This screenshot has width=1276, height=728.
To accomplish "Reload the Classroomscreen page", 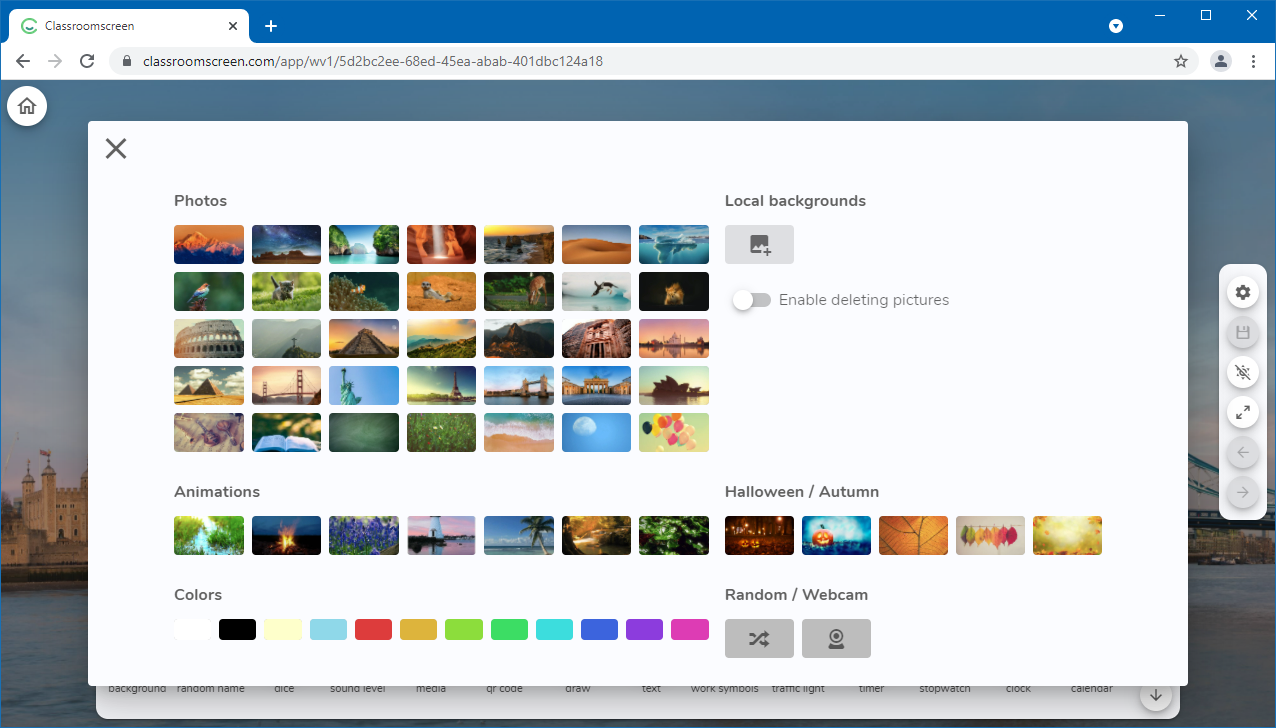I will pyautogui.click(x=87, y=61).
